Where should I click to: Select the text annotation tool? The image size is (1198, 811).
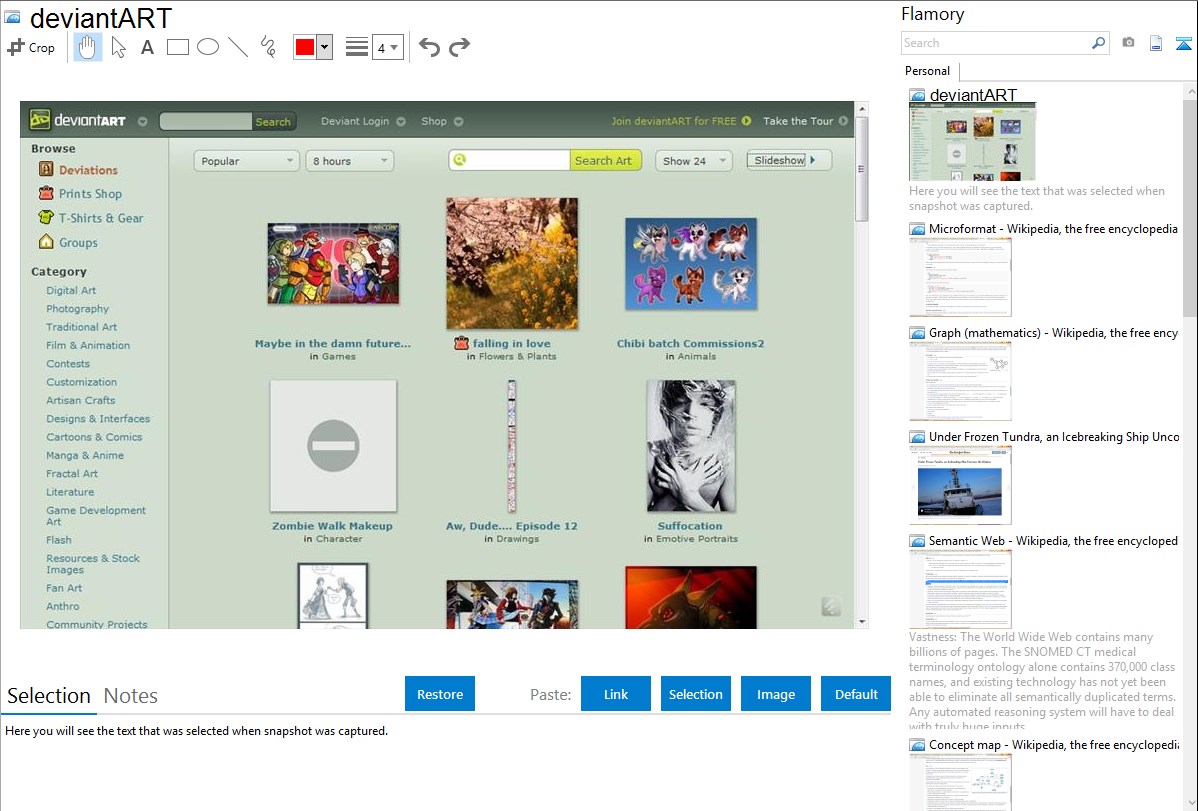point(147,47)
